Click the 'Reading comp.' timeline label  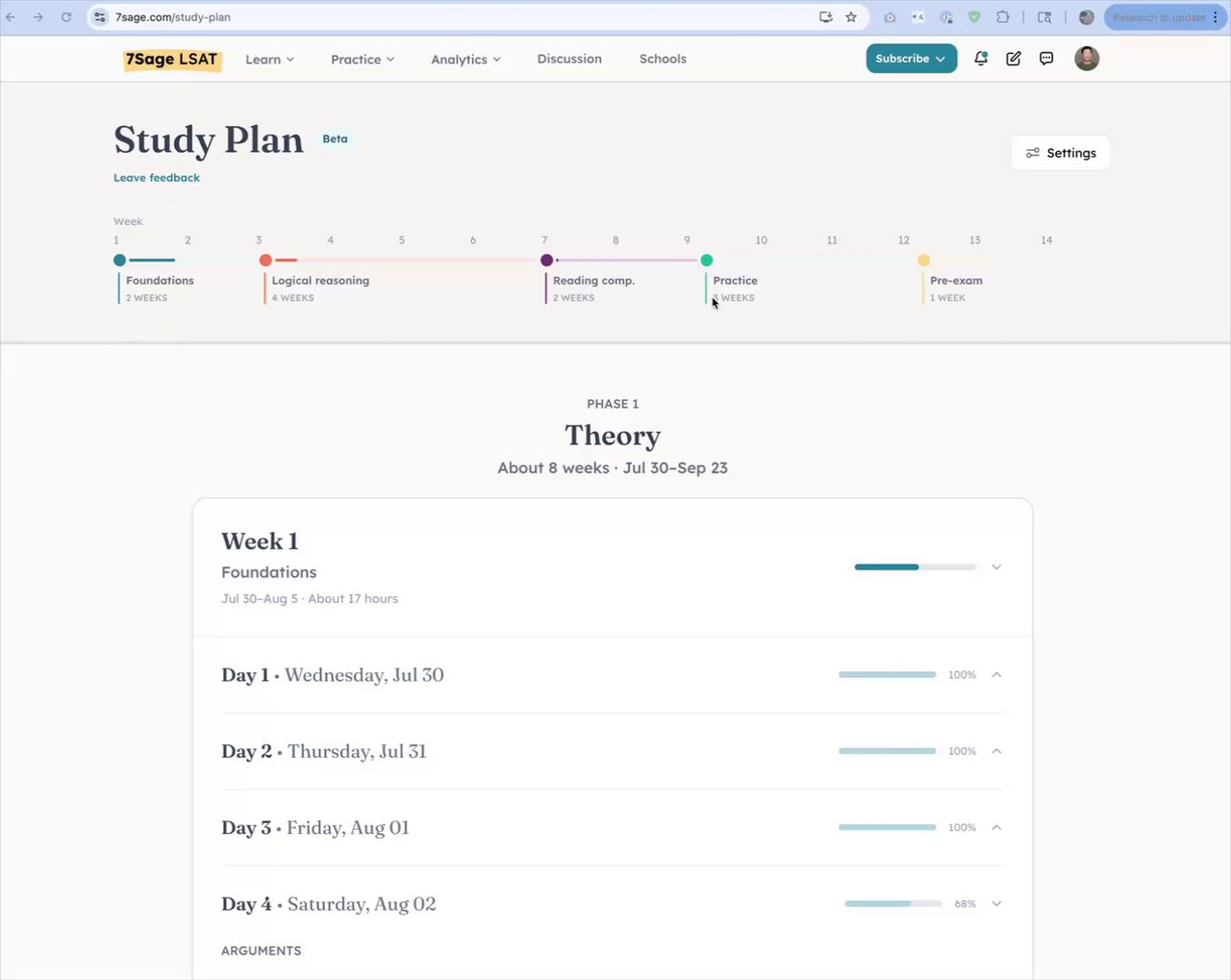coord(593,281)
